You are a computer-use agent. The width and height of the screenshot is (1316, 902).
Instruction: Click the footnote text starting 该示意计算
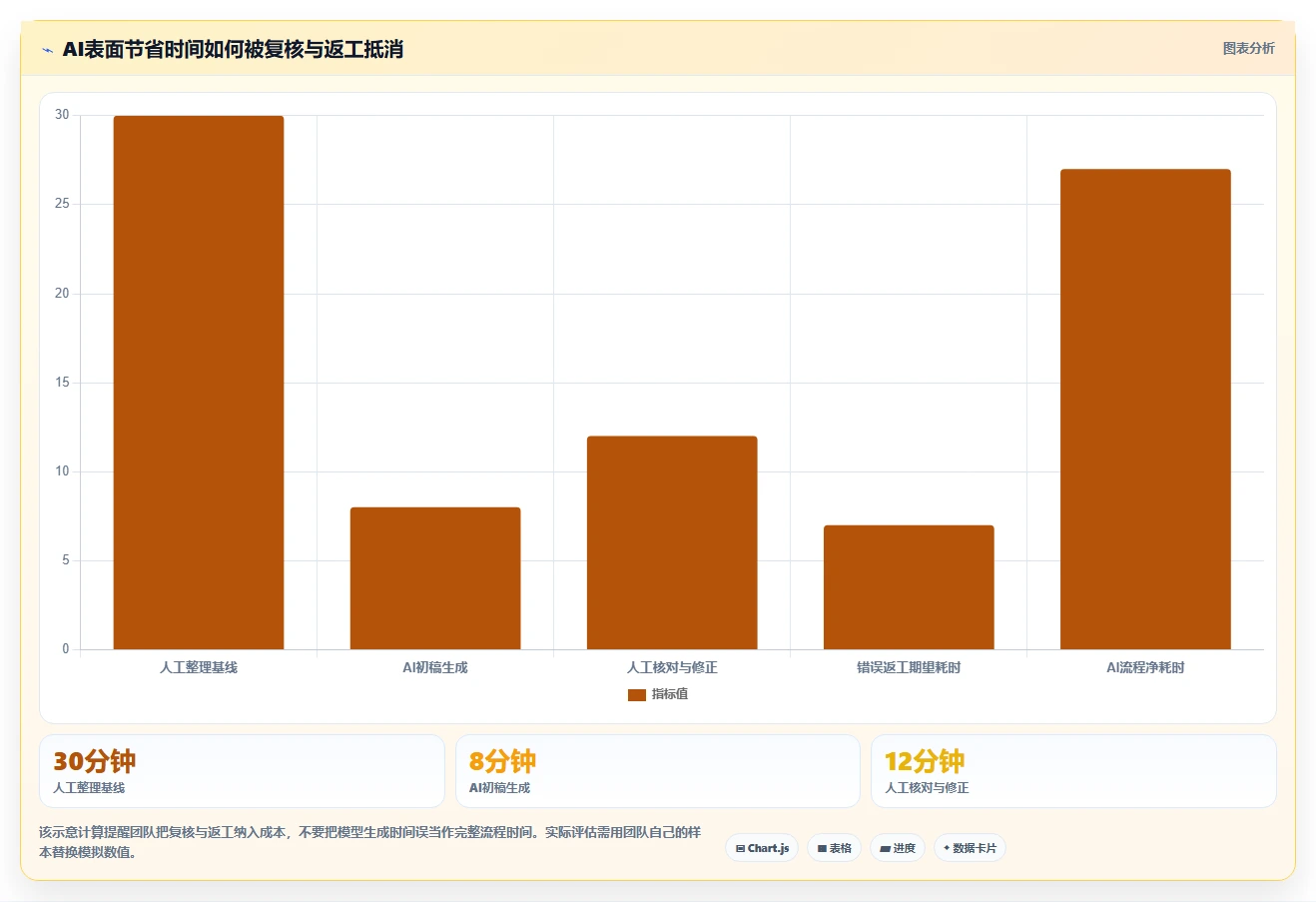pyautogui.click(x=369, y=842)
